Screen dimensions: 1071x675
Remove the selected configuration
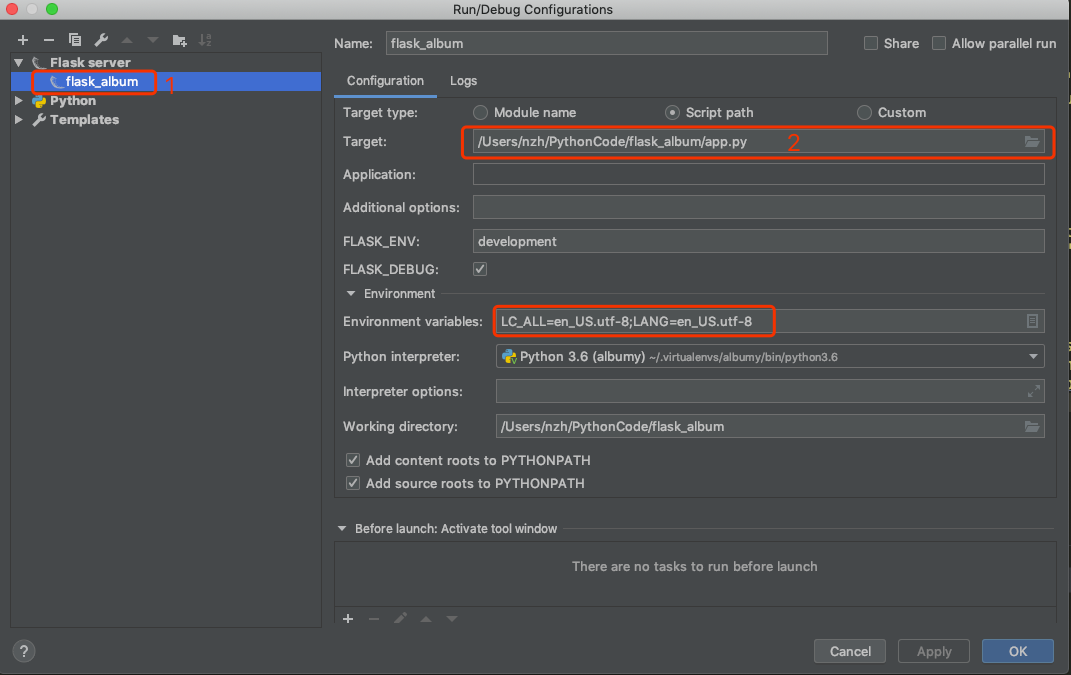pos(48,40)
